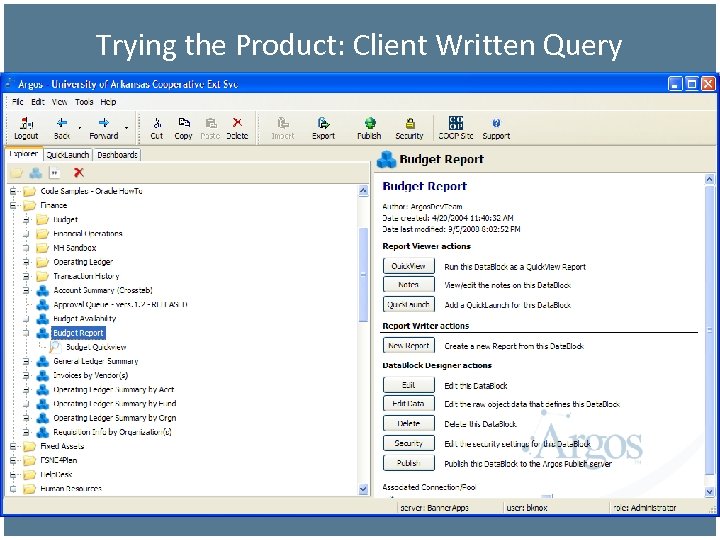Expand the Operating Ledger folder node
The height and width of the screenshot is (540, 720).
[x=26, y=262]
